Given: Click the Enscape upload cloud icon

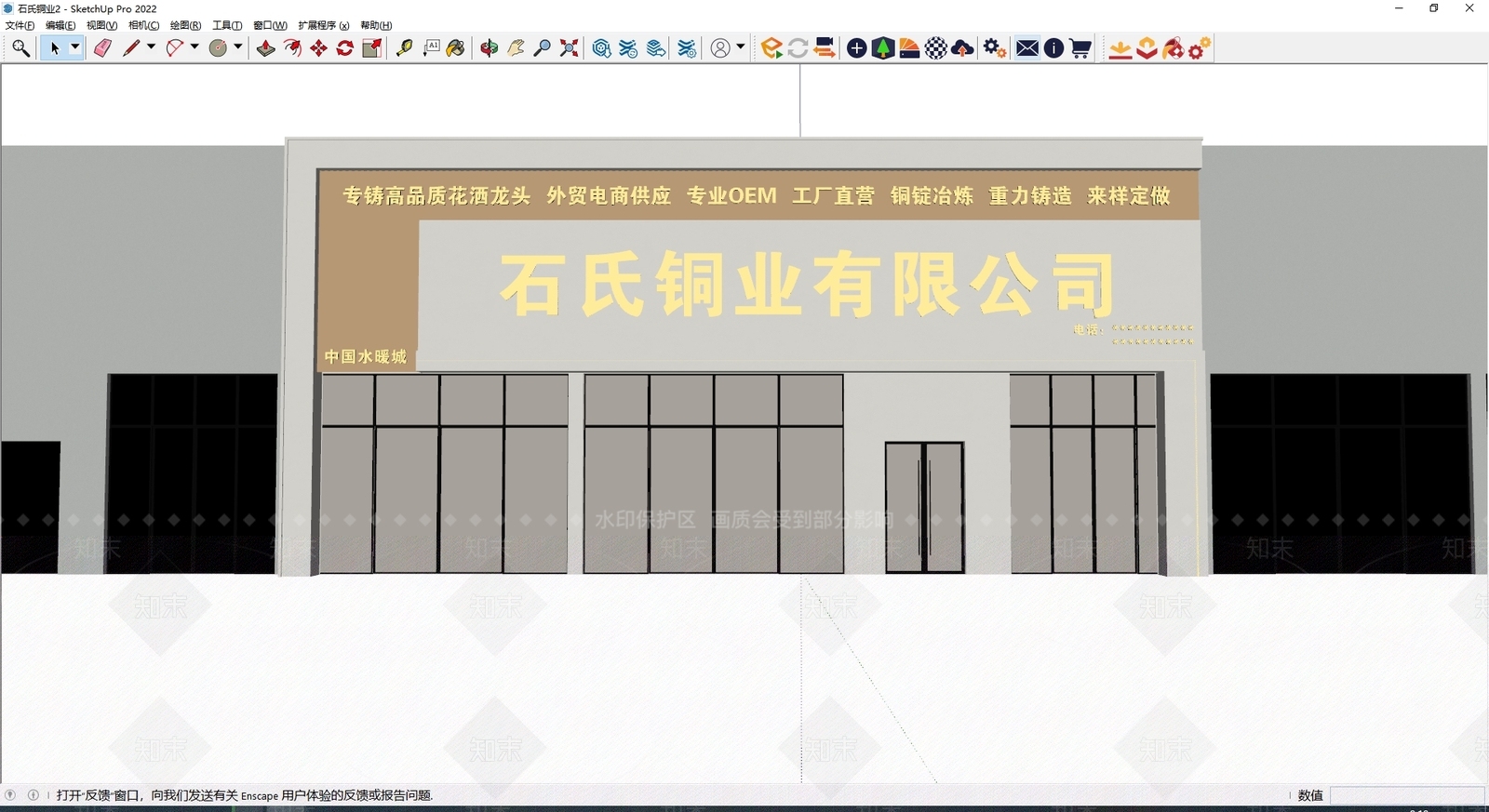Looking at the screenshot, I should coord(962,48).
